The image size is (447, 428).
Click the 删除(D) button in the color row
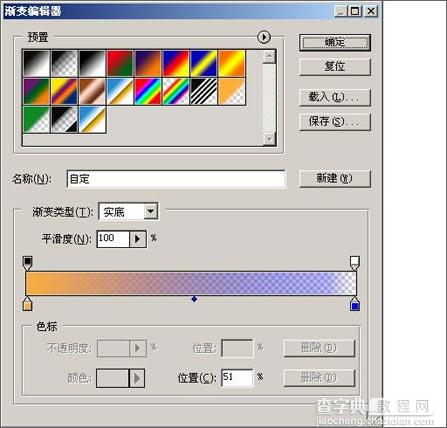319,378
